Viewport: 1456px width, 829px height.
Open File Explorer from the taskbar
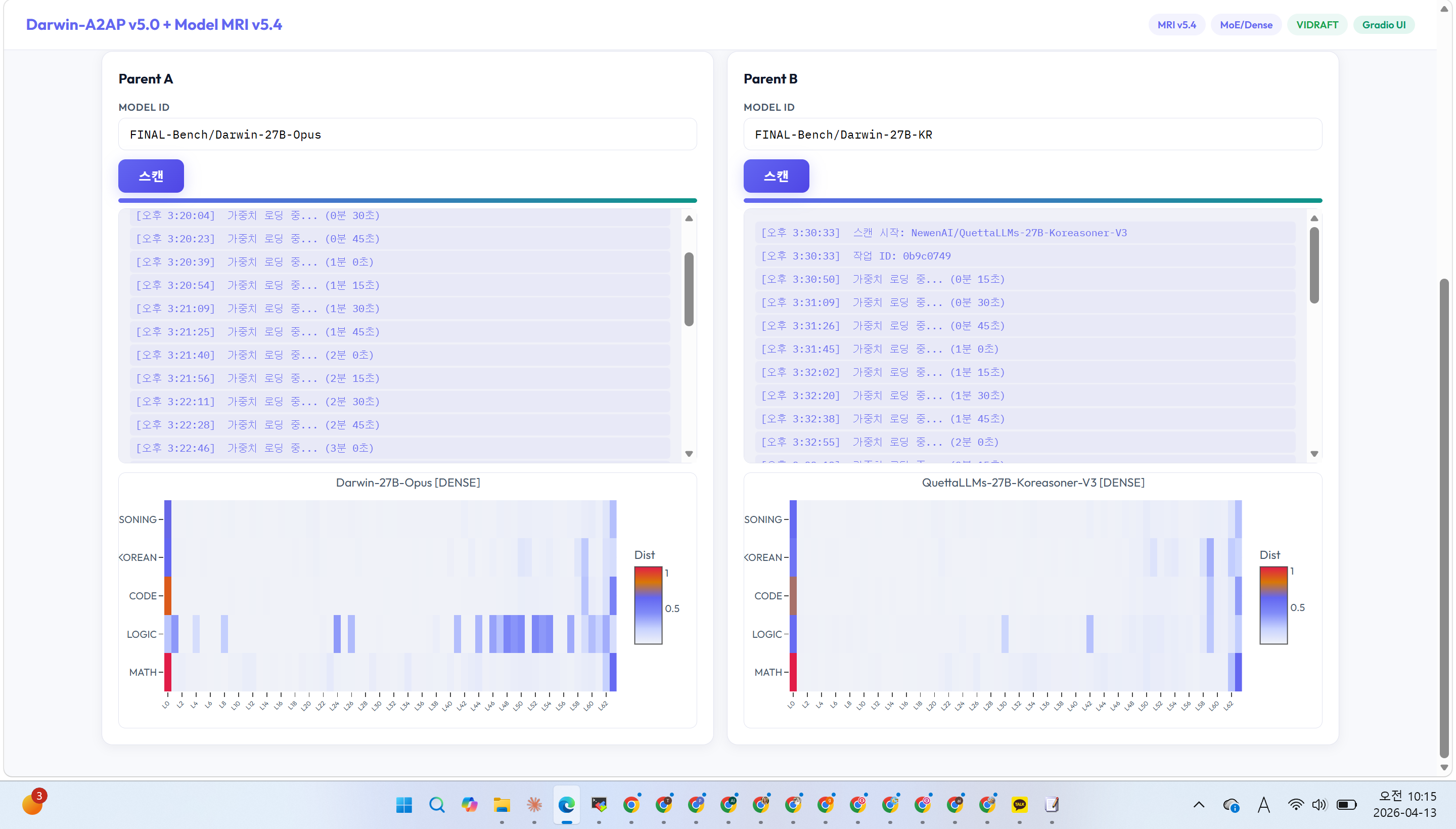pos(502,805)
